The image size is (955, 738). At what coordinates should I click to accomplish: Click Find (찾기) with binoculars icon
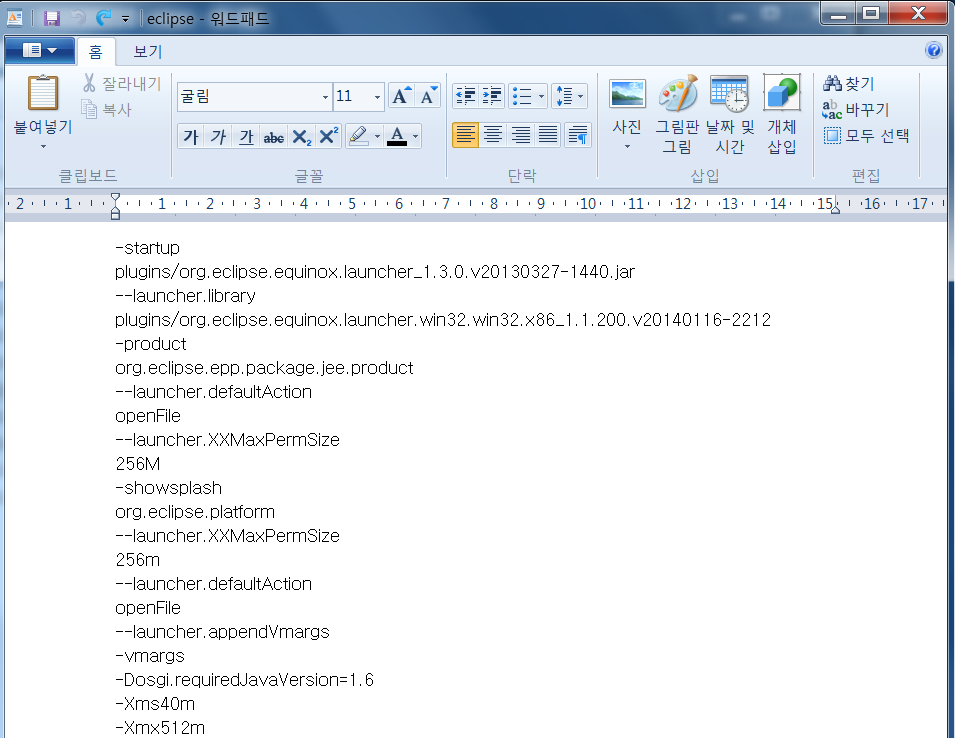(x=849, y=83)
